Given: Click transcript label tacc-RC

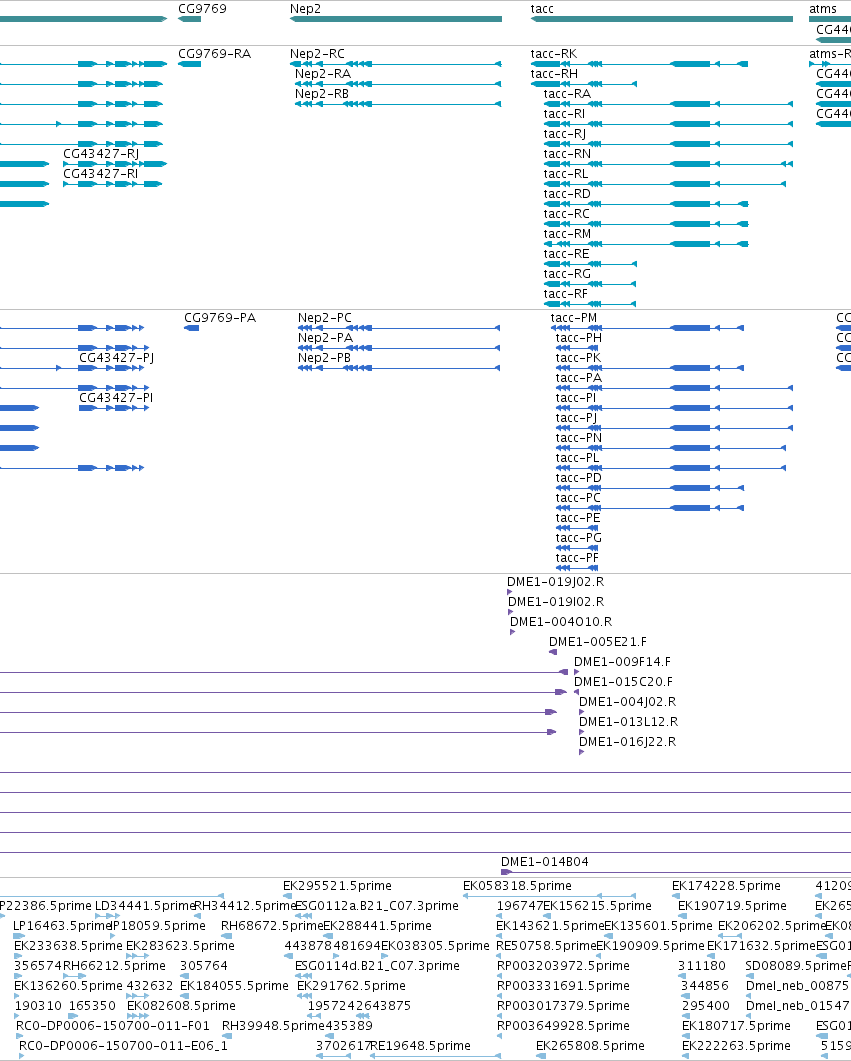Looking at the screenshot, I should click(566, 213).
